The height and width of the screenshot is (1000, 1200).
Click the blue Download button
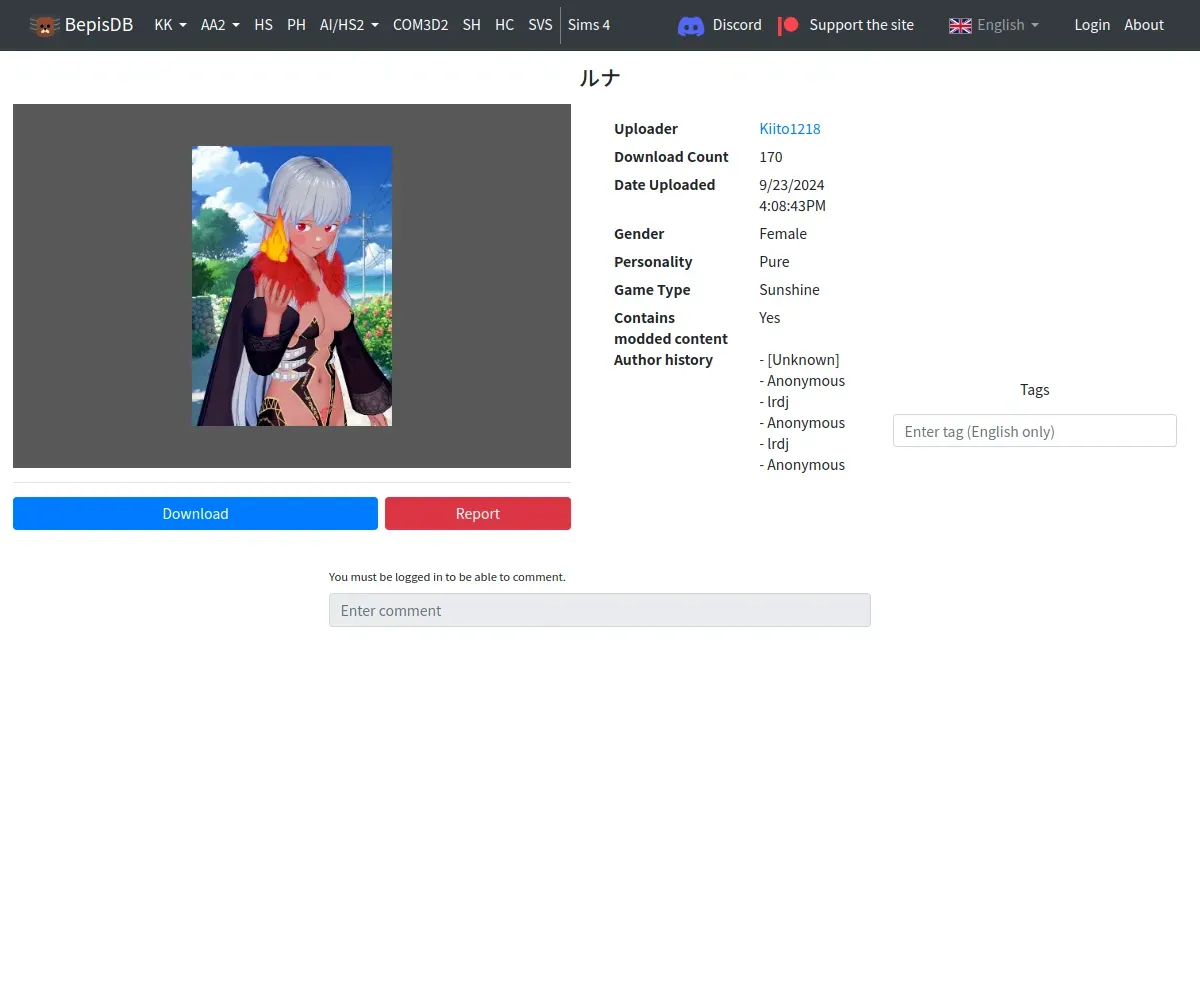point(195,513)
